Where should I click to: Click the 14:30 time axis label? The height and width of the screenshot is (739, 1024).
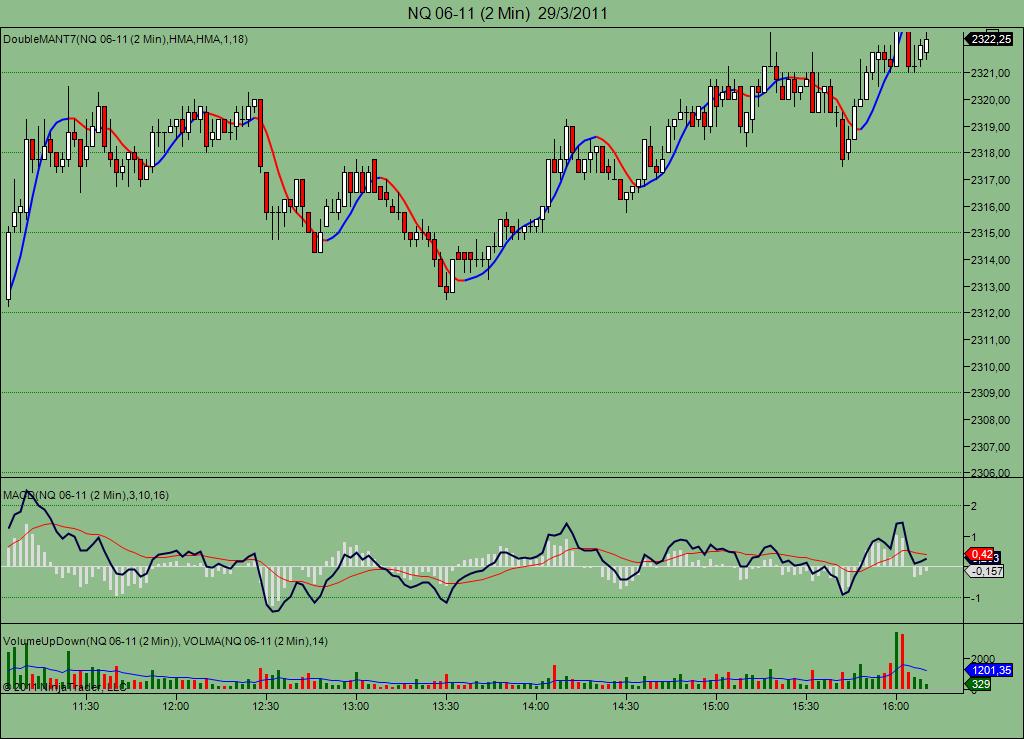pyautogui.click(x=626, y=706)
